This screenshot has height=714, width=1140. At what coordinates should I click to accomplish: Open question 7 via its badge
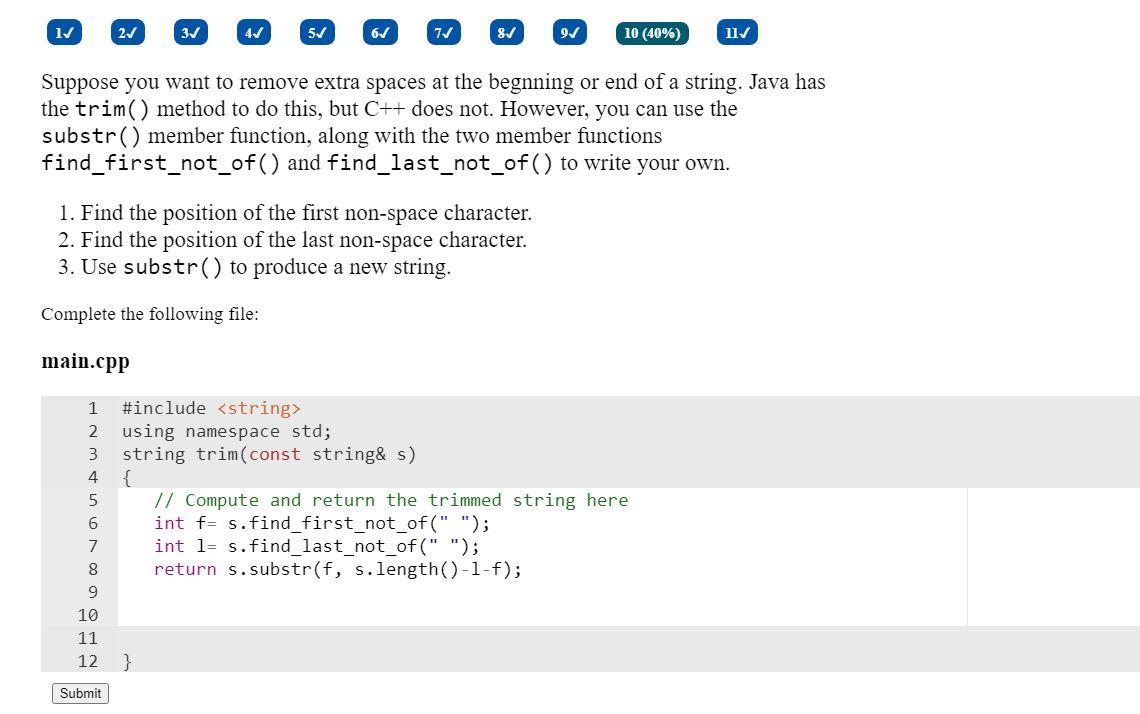443,32
